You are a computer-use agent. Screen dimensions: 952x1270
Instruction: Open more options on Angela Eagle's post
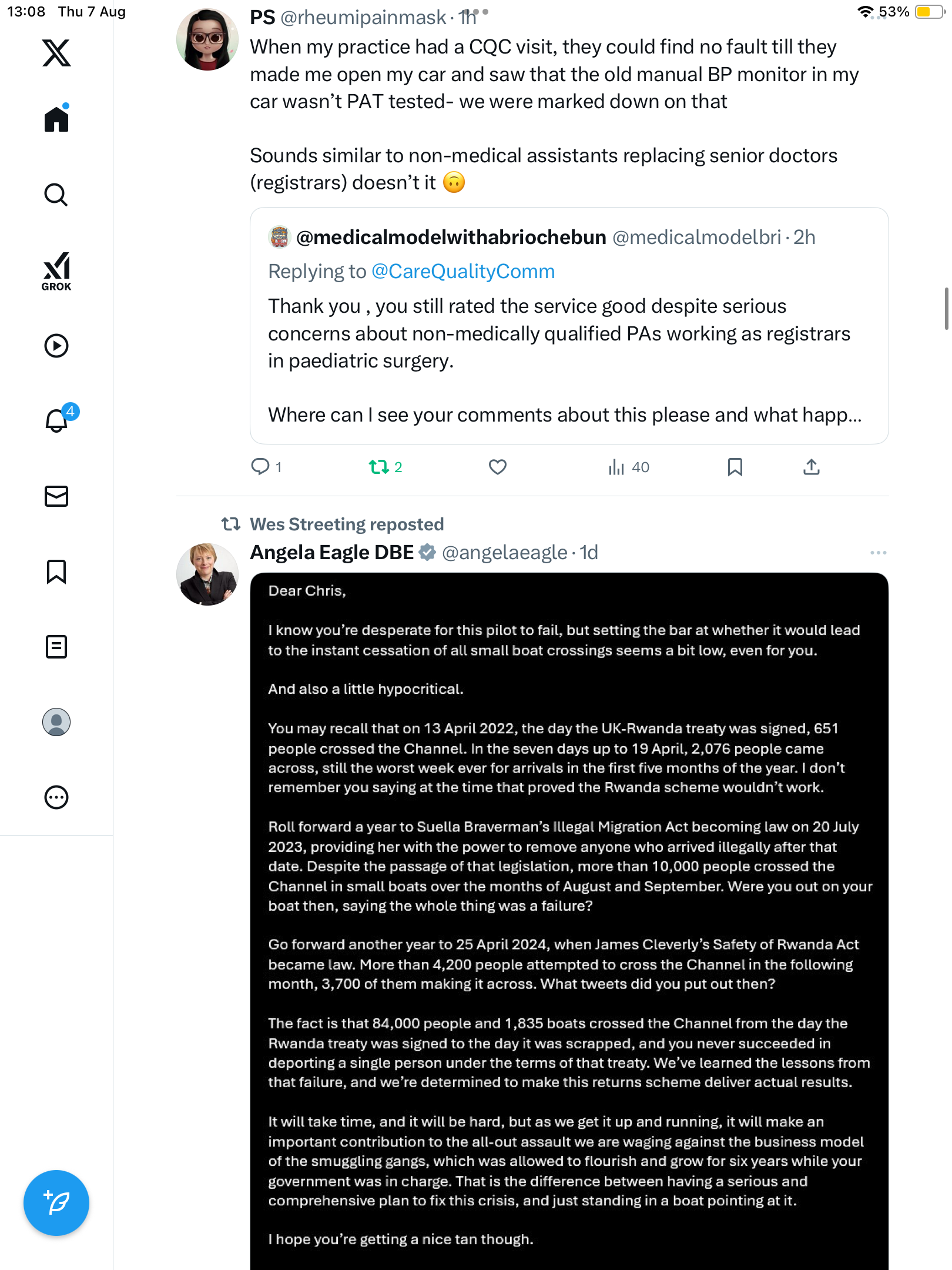point(878,553)
